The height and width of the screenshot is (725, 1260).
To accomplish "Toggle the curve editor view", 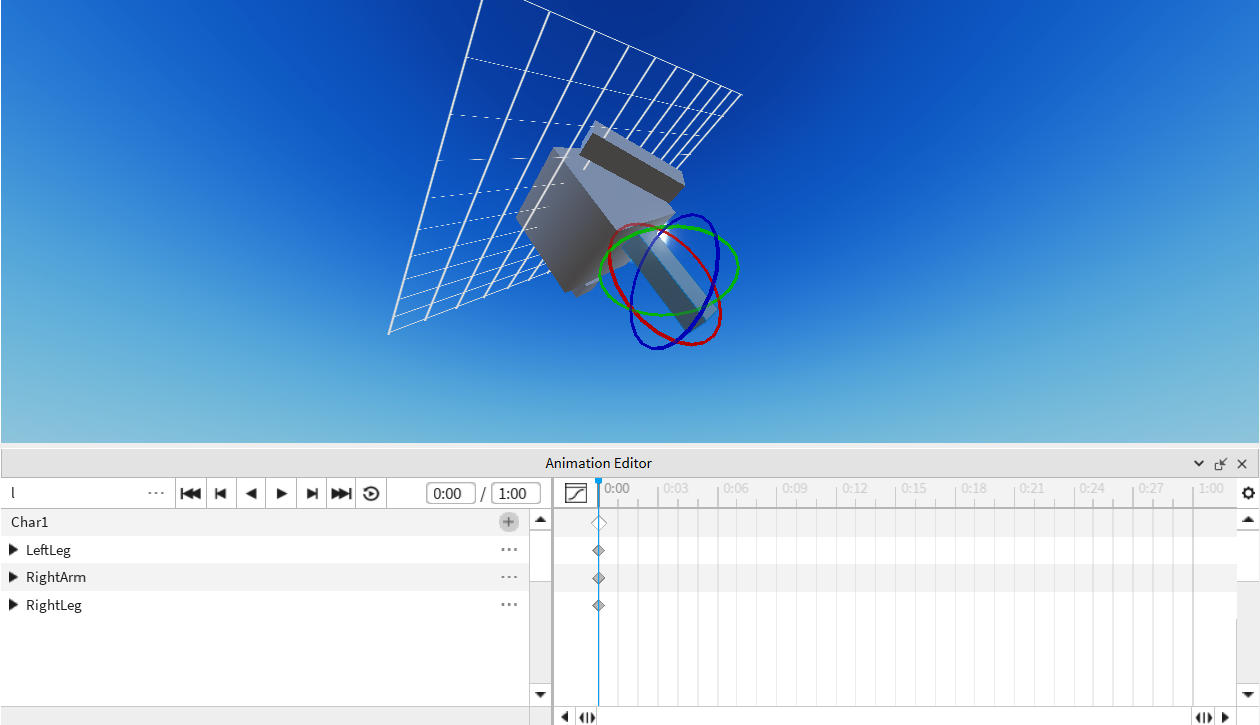I will [x=576, y=493].
